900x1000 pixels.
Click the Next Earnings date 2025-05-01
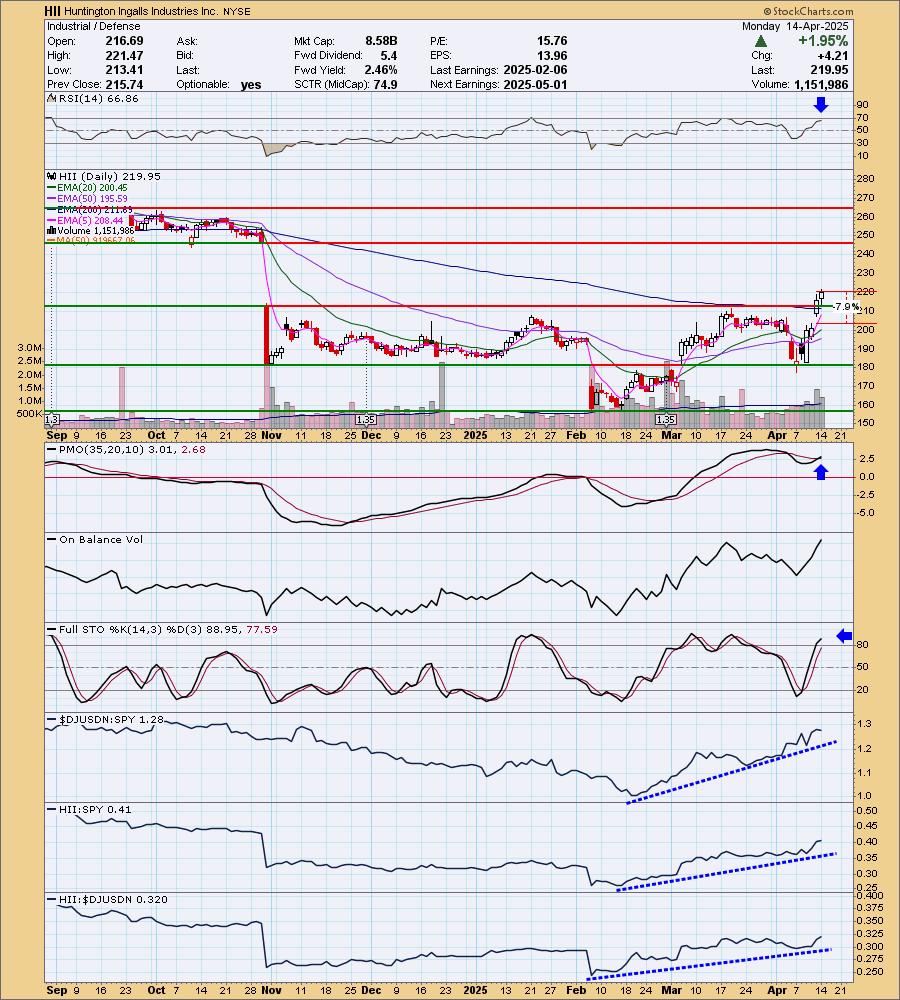pyautogui.click(x=535, y=84)
